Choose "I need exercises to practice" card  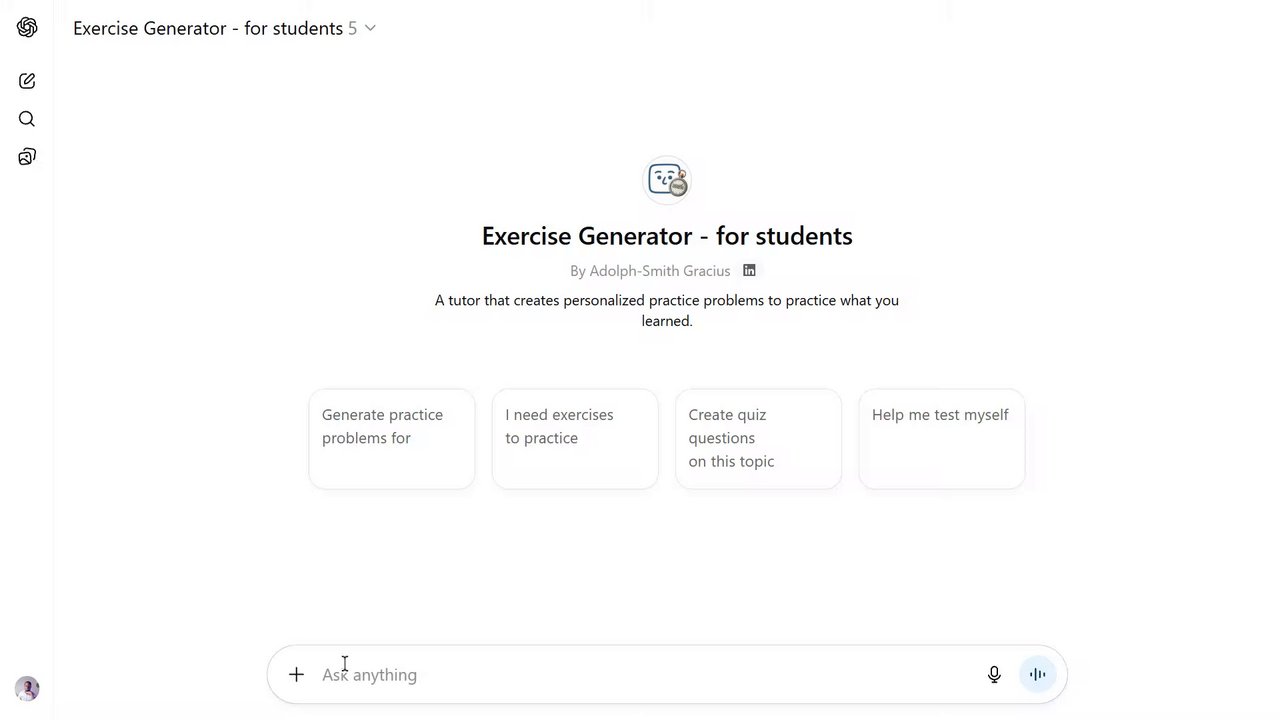[575, 439]
